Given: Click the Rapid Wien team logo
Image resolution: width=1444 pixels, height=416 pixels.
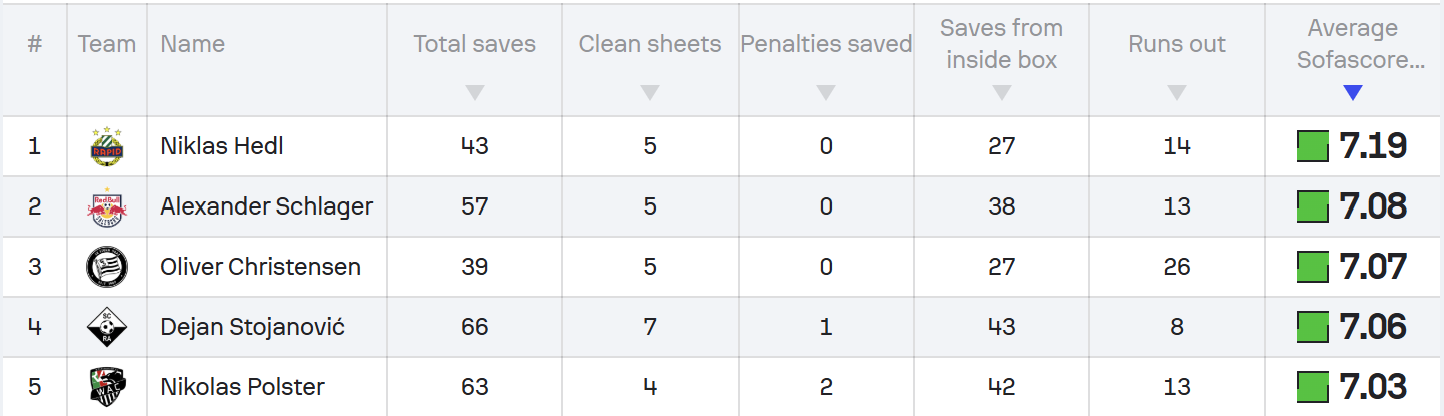Looking at the screenshot, I should tap(106, 146).
